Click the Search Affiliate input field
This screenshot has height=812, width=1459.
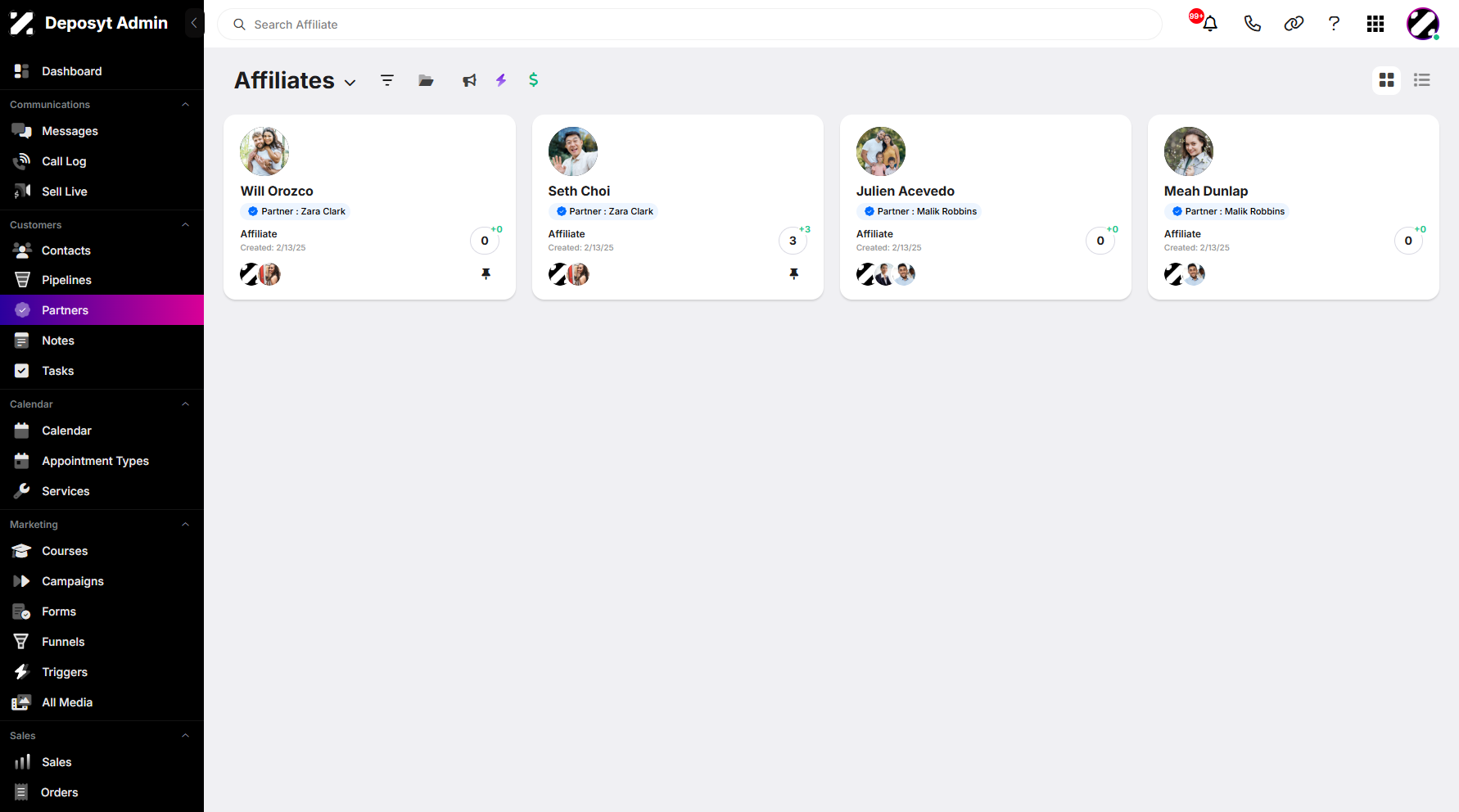coord(689,25)
